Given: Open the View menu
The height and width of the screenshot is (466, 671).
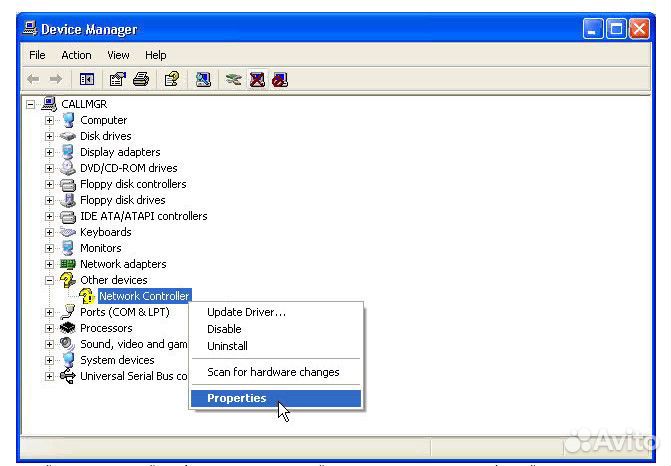Looking at the screenshot, I should (119, 55).
